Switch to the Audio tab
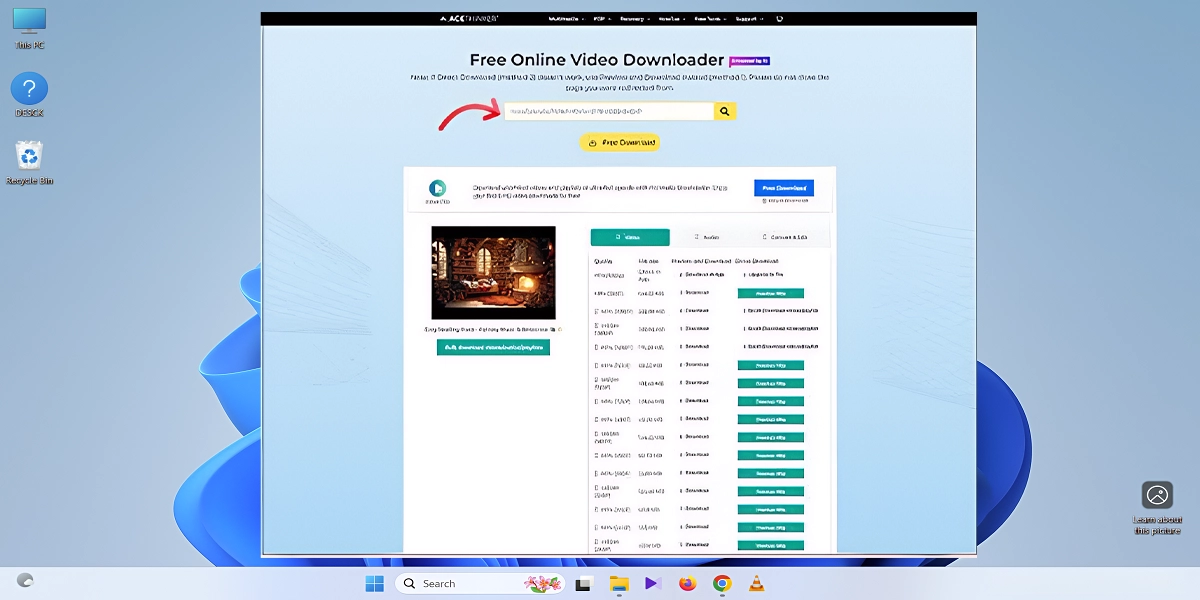The width and height of the screenshot is (1200, 600). [708, 237]
